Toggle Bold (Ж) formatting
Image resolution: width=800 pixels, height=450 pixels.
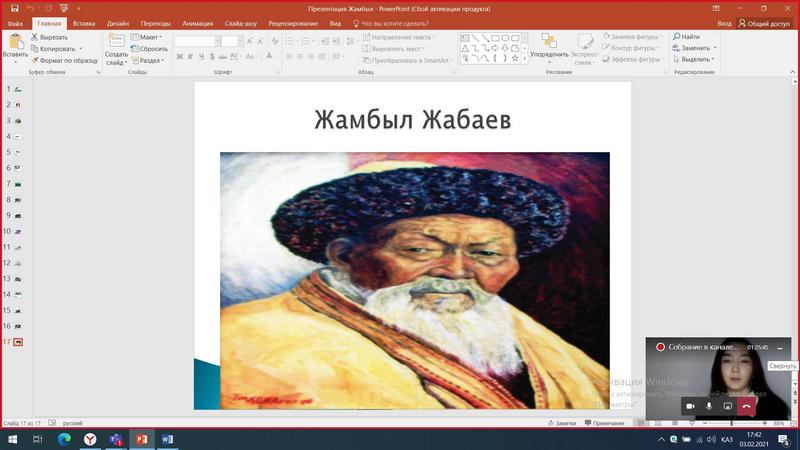coord(179,57)
